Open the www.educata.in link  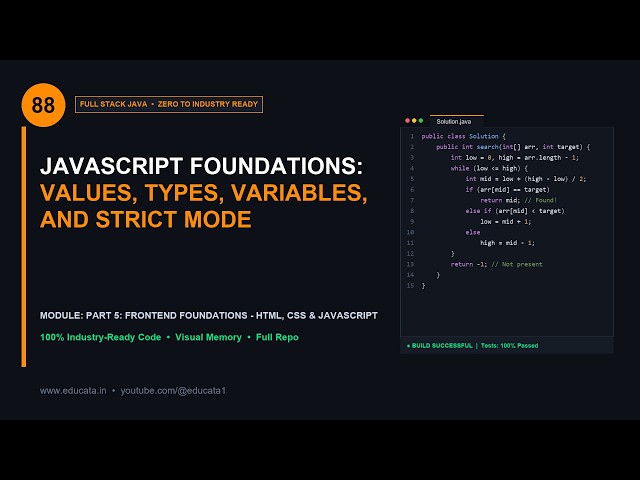coord(73,391)
